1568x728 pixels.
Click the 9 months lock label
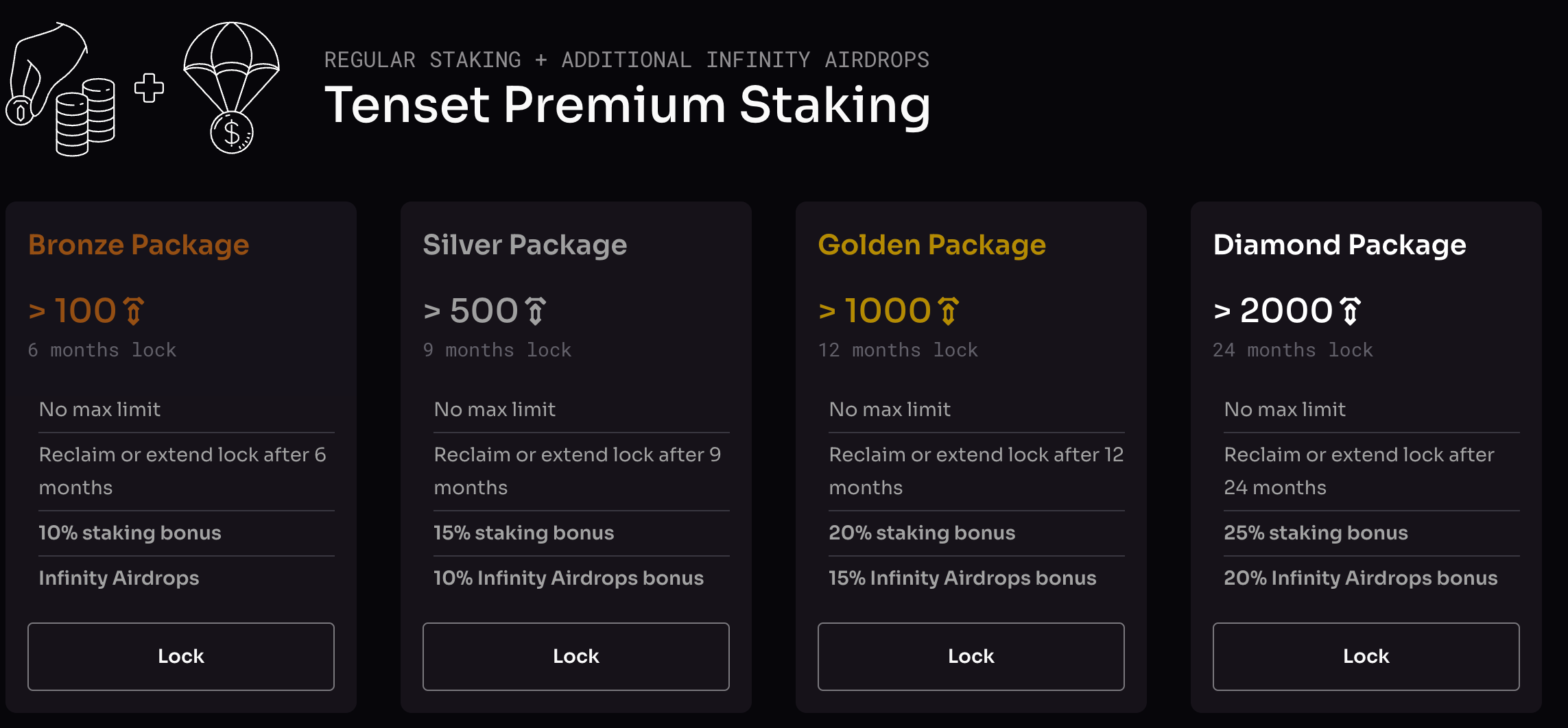pos(497,350)
